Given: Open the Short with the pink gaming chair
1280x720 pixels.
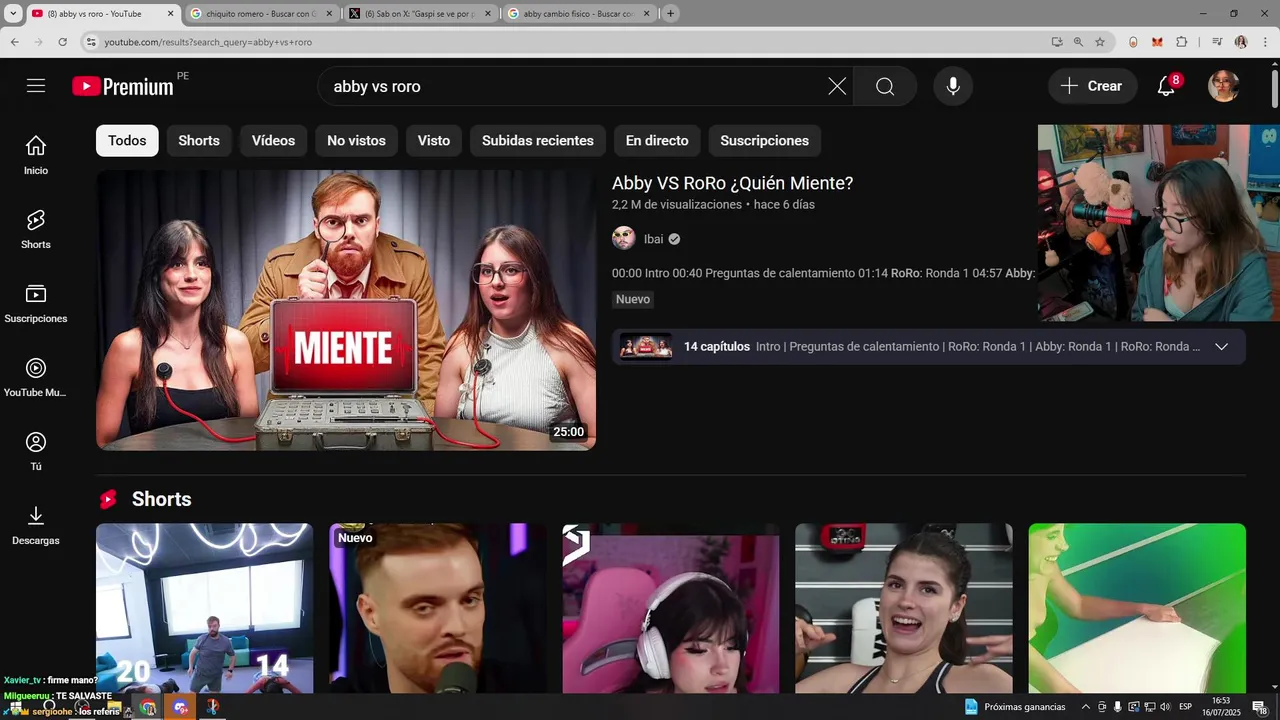Looking at the screenshot, I should tap(671, 608).
